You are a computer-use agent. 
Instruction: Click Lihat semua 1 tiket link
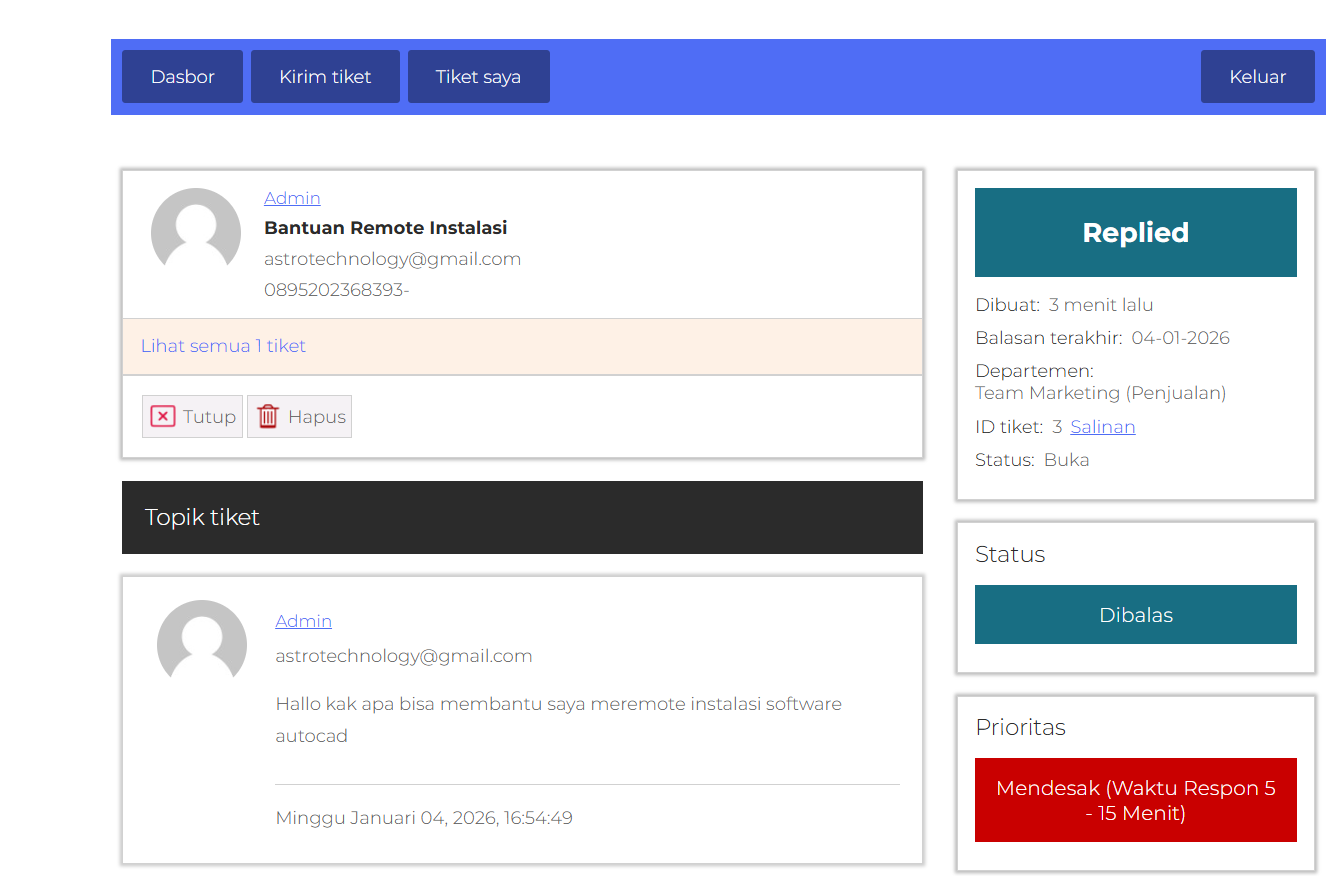pos(223,346)
